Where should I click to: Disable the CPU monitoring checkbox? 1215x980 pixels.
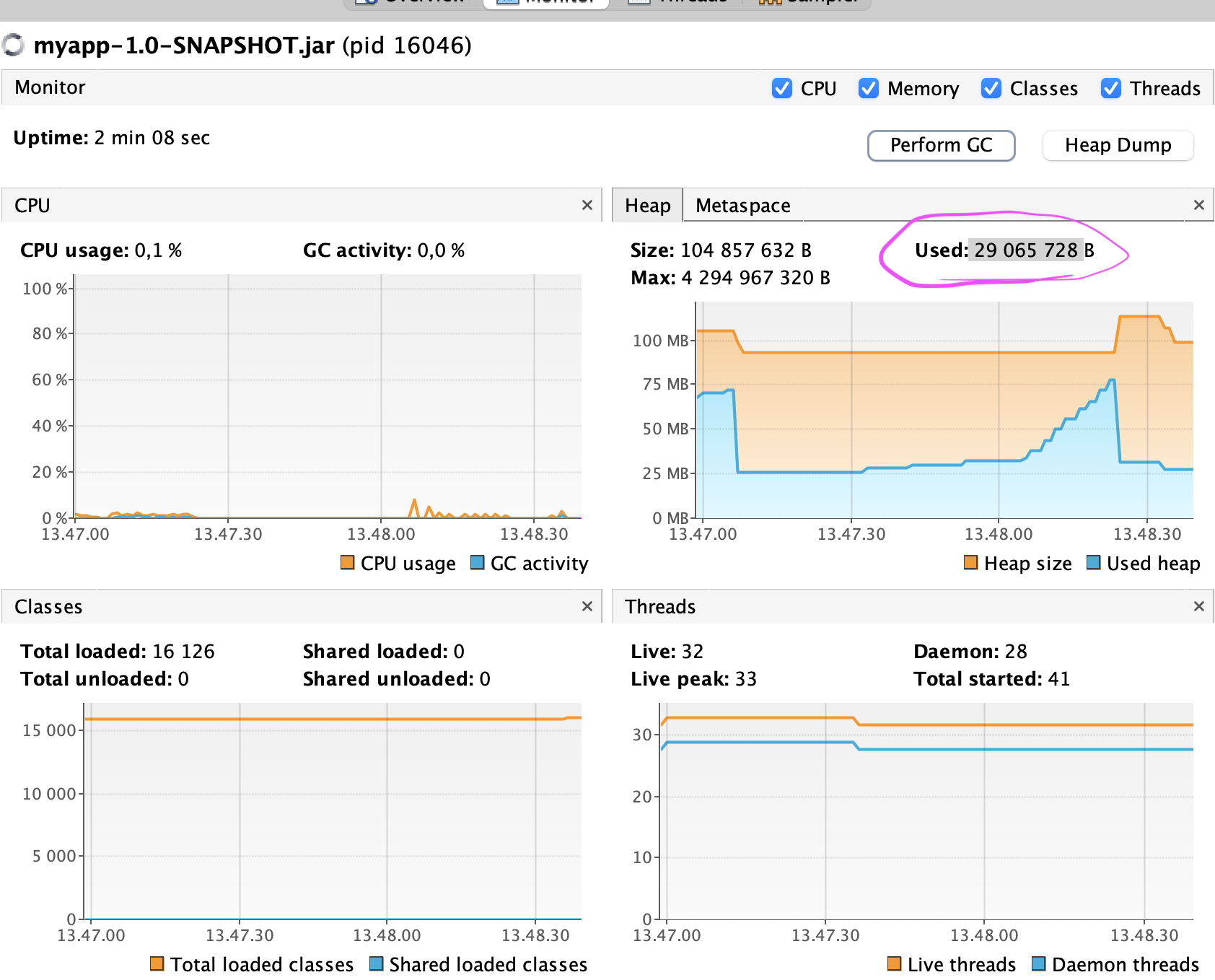point(782,88)
